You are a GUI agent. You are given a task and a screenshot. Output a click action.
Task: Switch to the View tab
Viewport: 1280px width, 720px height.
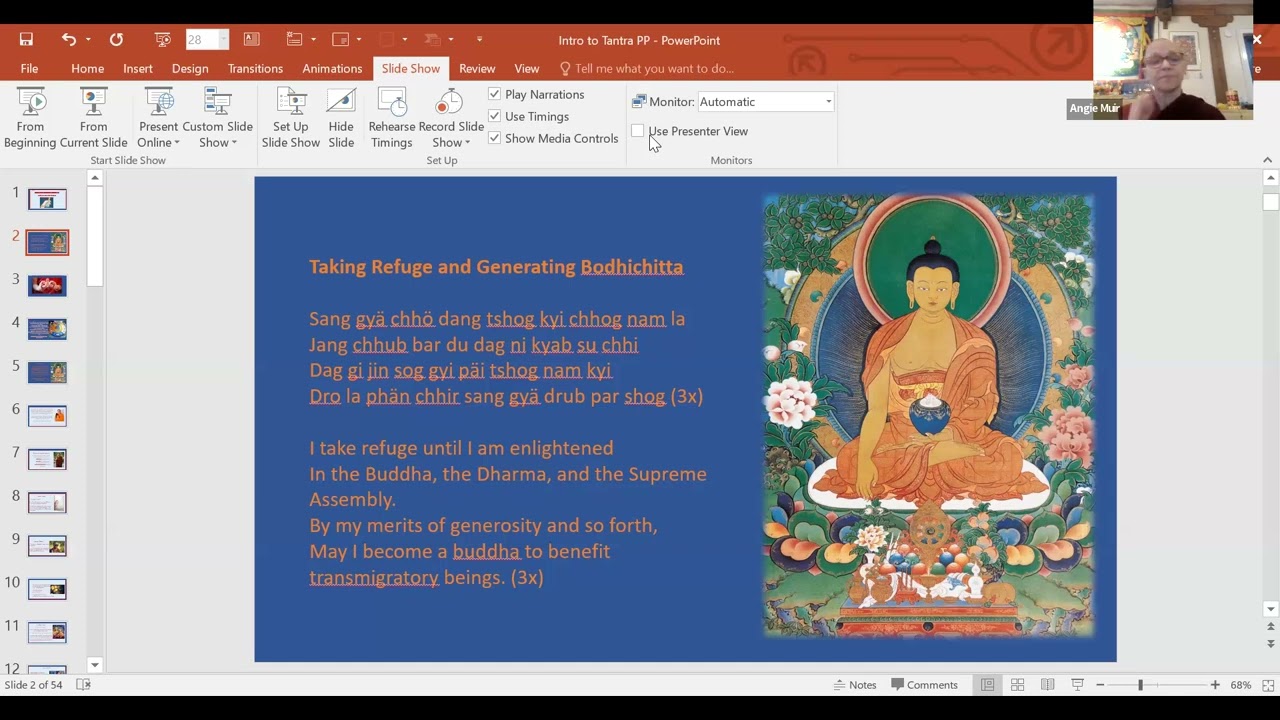pos(526,68)
